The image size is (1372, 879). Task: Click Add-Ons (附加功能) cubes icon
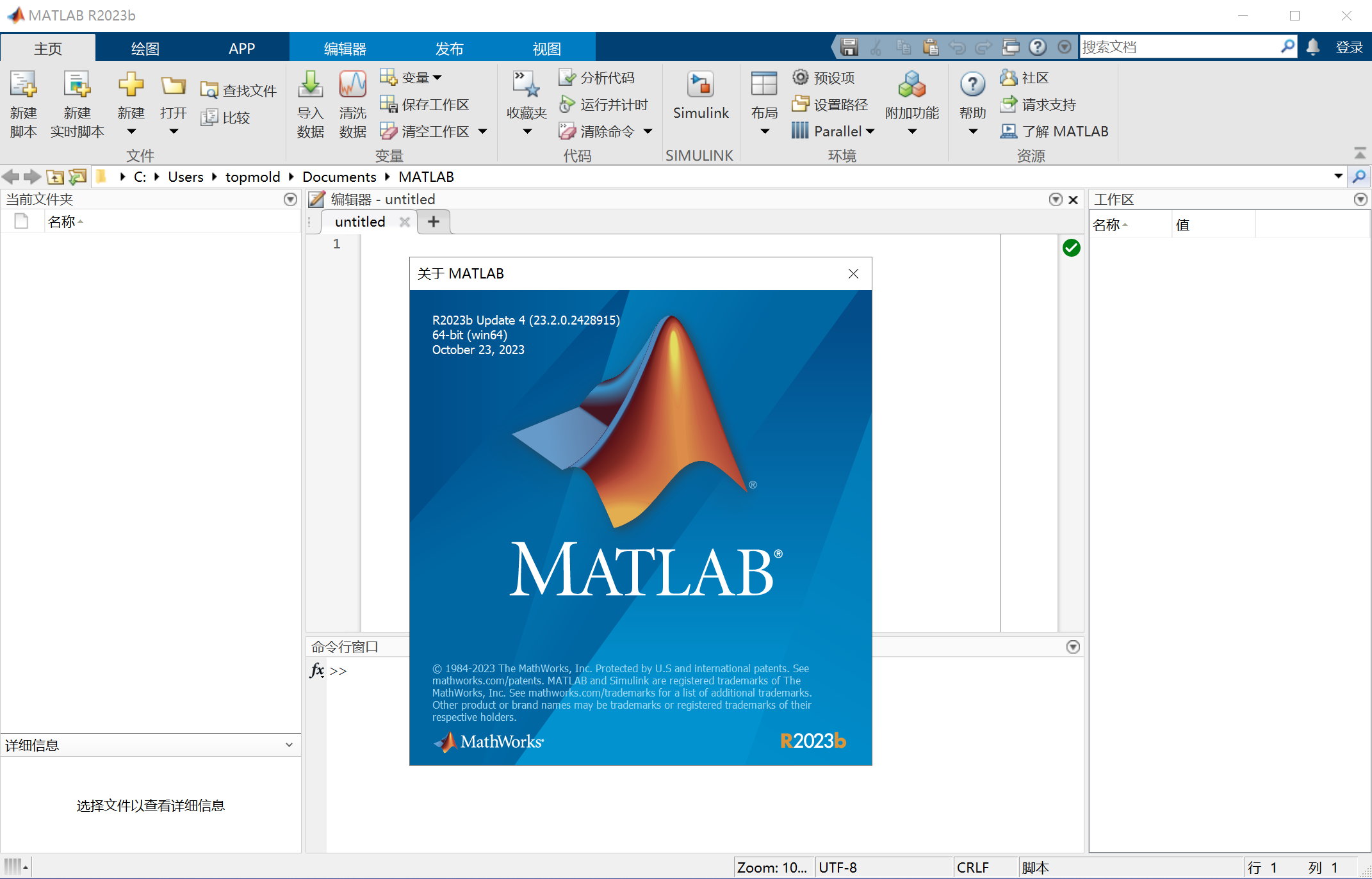[912, 85]
